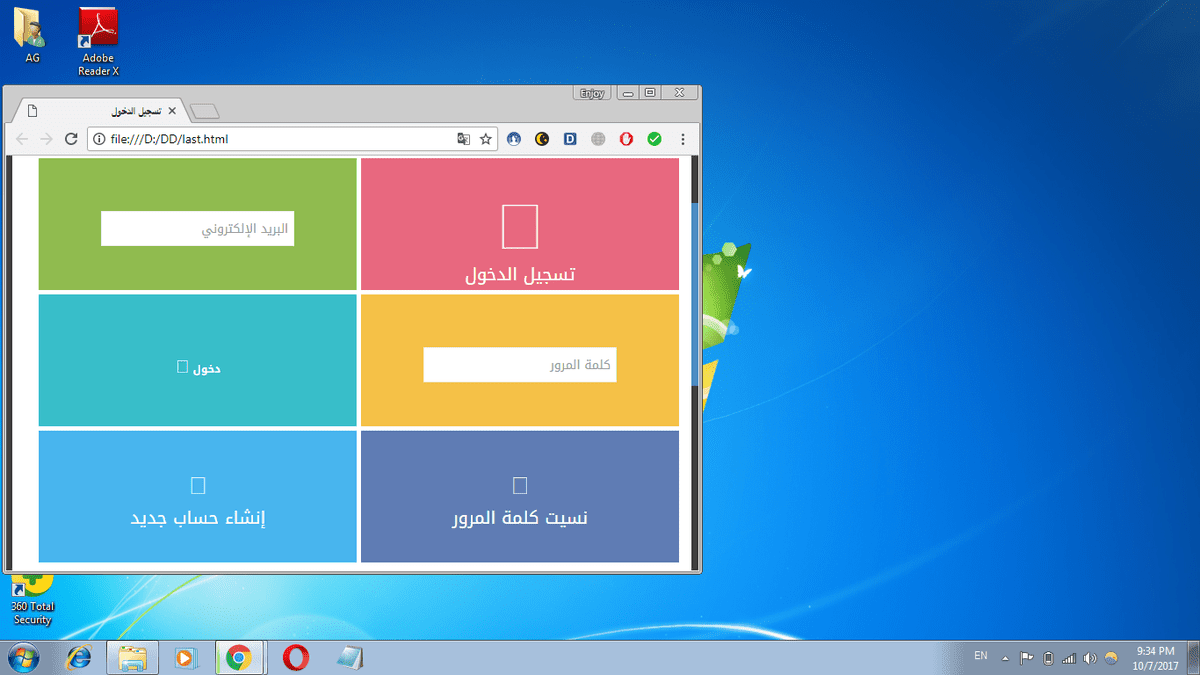
Task: Select the تسجيل الدخول browser tab
Action: (100, 111)
